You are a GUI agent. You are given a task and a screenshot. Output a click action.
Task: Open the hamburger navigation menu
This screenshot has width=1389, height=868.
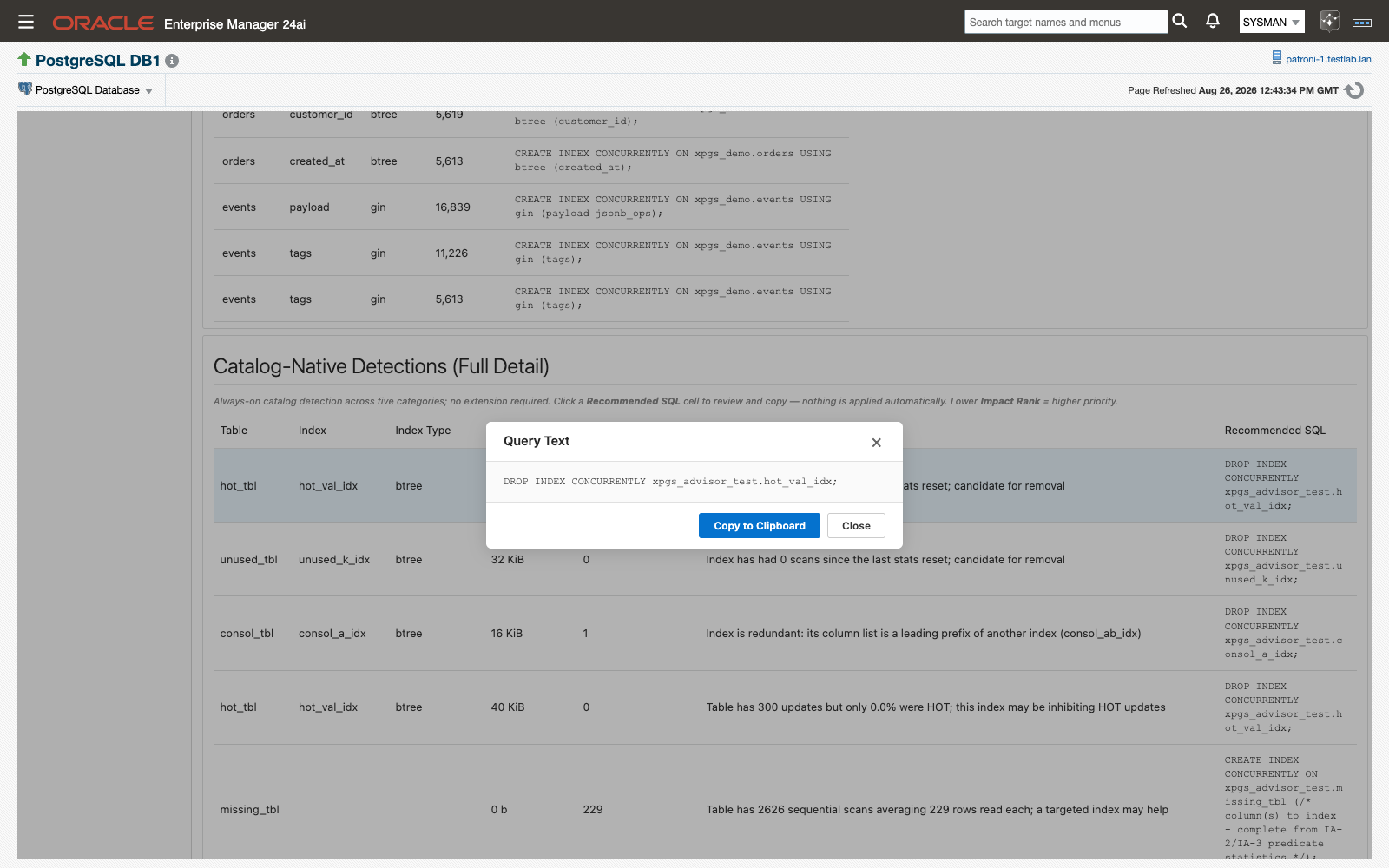click(26, 22)
